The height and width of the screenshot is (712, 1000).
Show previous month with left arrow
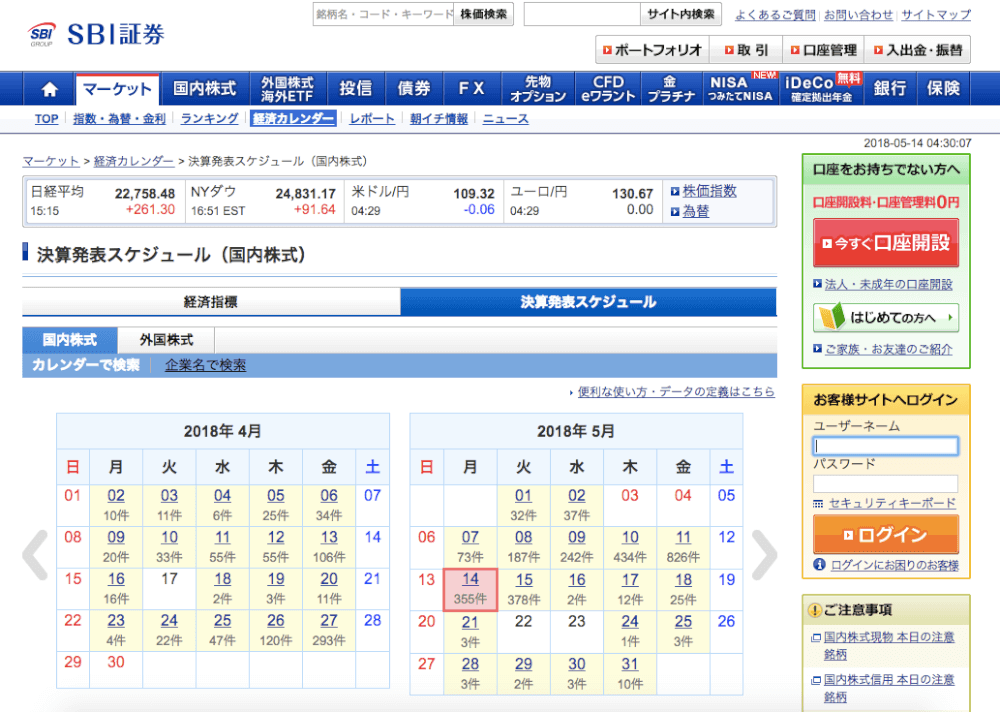pos(36,554)
